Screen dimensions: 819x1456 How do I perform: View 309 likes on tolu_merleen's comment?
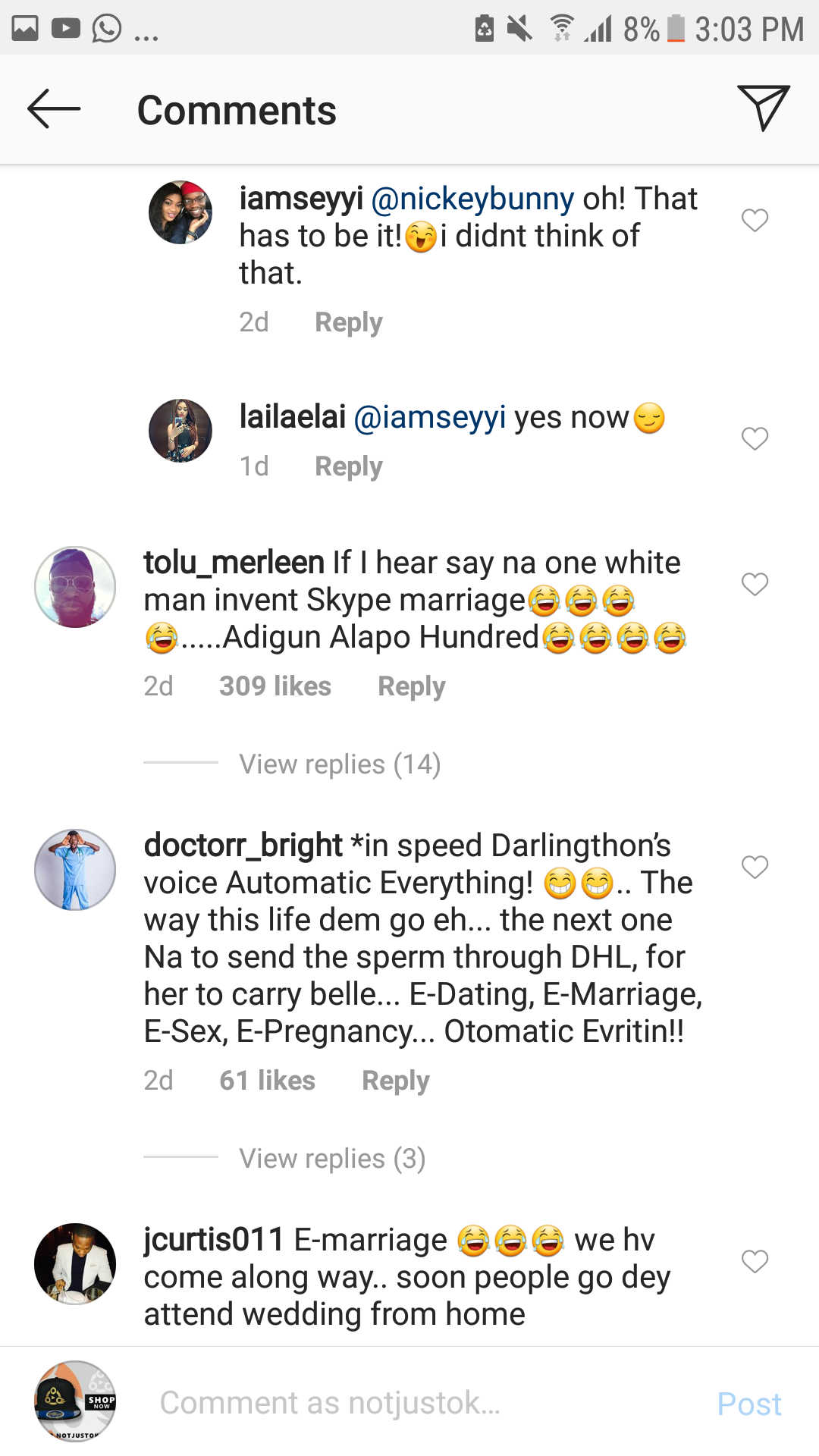coord(275,686)
